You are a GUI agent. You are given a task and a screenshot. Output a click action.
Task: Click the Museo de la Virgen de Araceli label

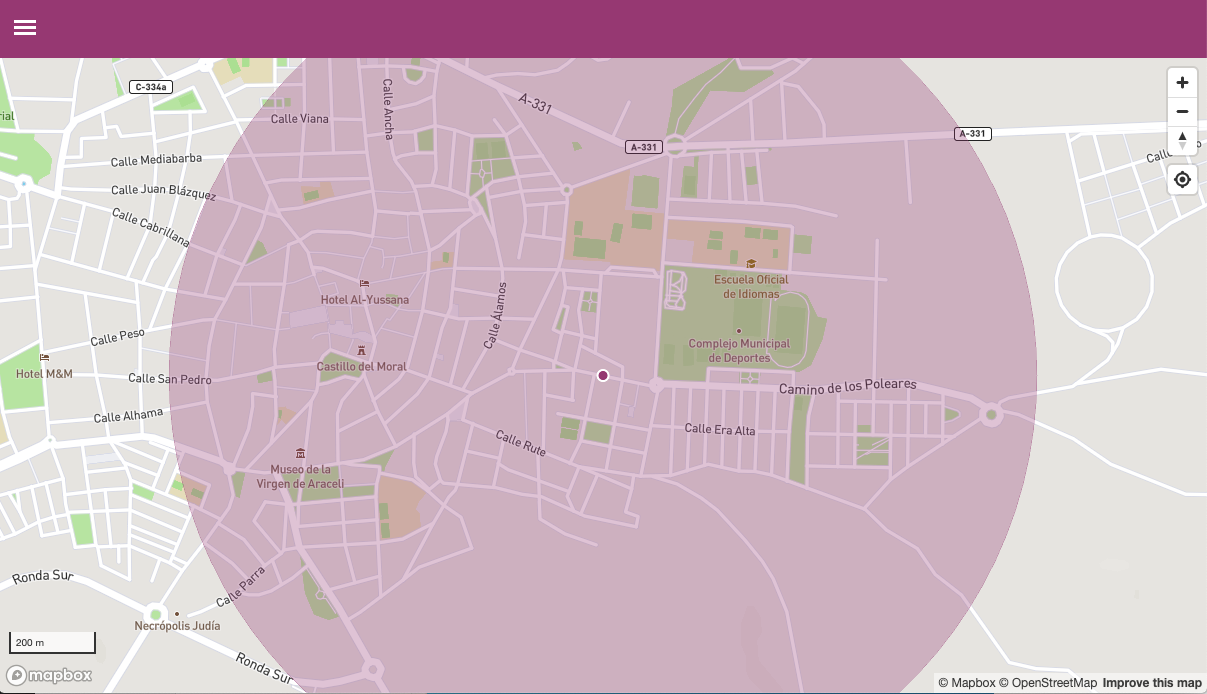(301, 477)
